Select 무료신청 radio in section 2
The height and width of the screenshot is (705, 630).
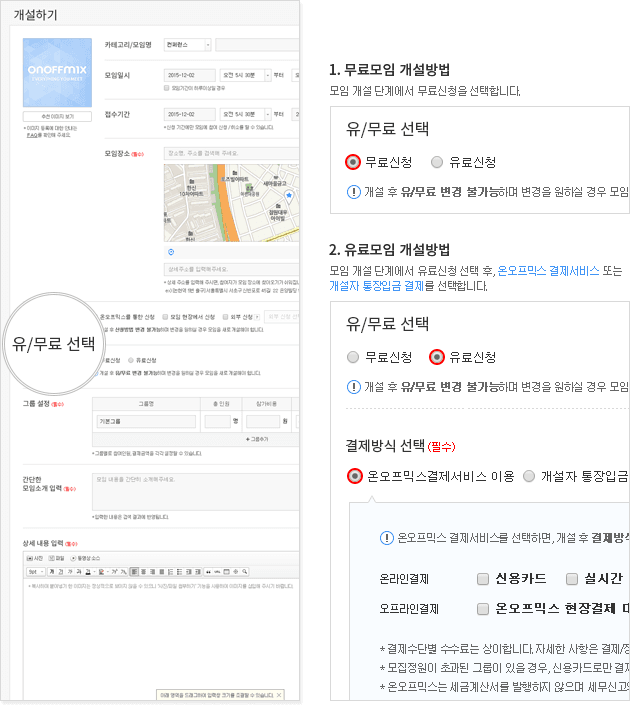click(x=353, y=357)
